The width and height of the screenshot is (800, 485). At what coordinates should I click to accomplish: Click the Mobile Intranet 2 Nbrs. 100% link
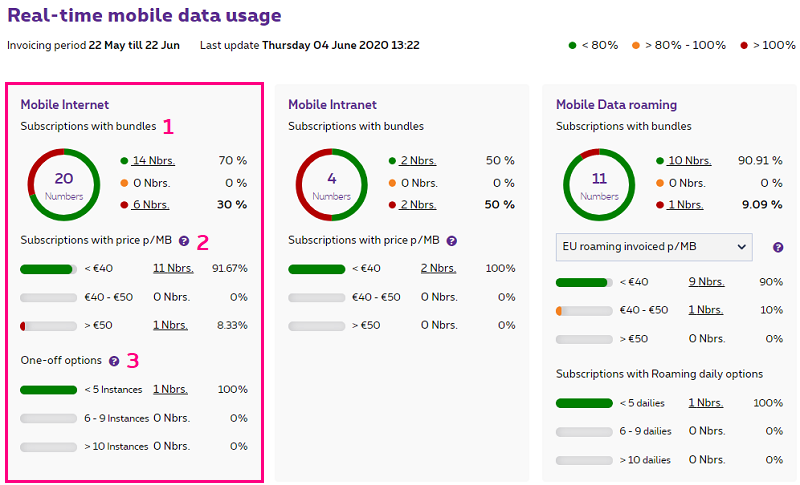tap(438, 268)
